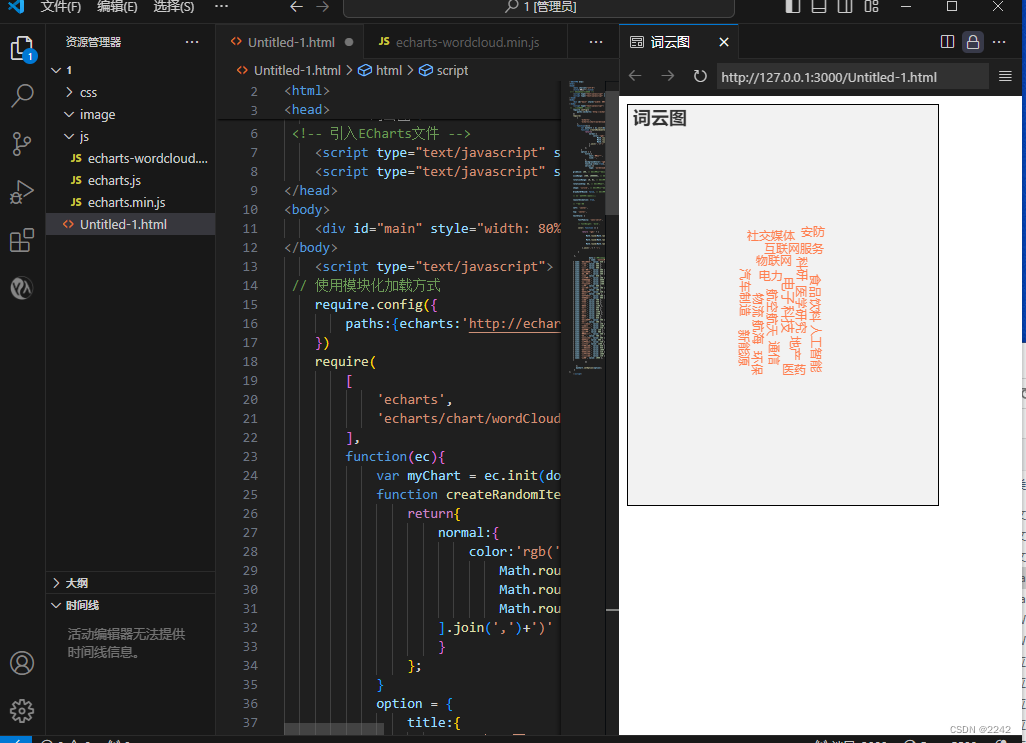Click the preview browser back arrow
Image resolution: width=1026 pixels, height=743 pixels.
635,76
